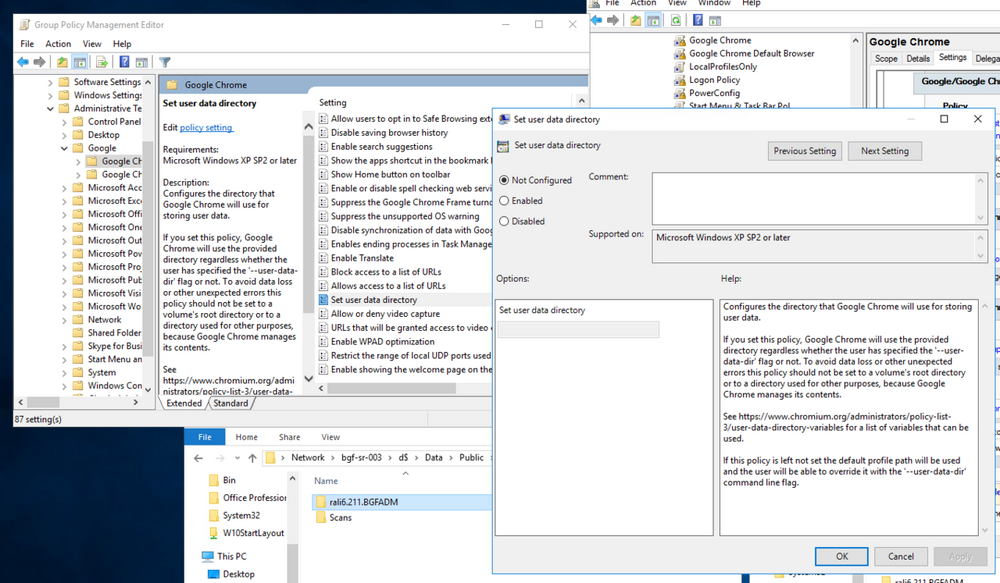Click the 'Set user data directory' path field
This screenshot has width=1000, height=583.
point(578,330)
